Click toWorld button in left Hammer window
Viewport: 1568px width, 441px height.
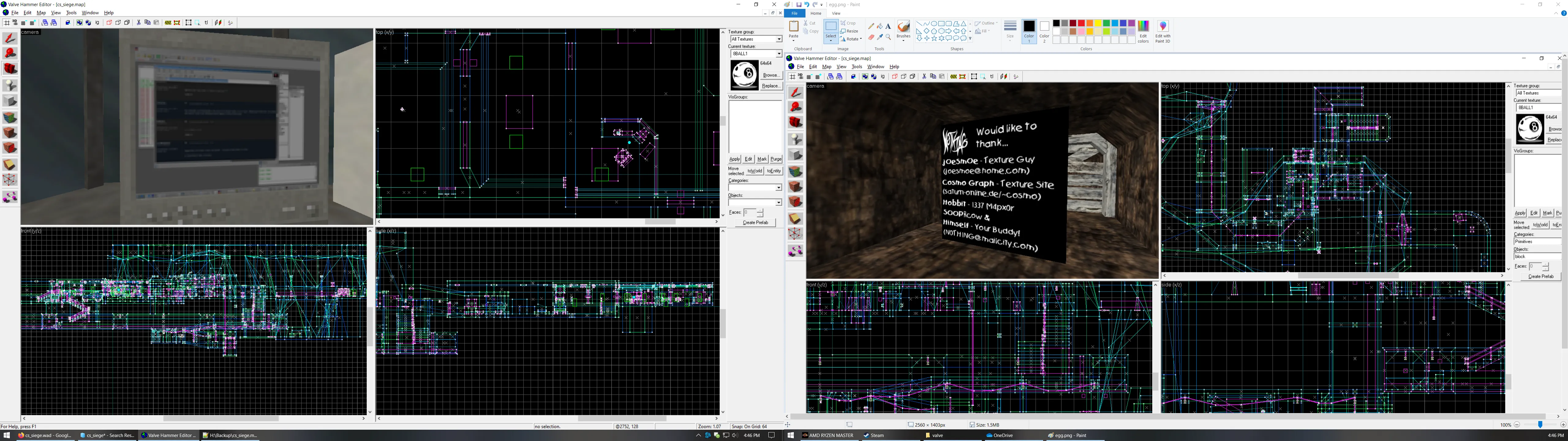coord(755,171)
